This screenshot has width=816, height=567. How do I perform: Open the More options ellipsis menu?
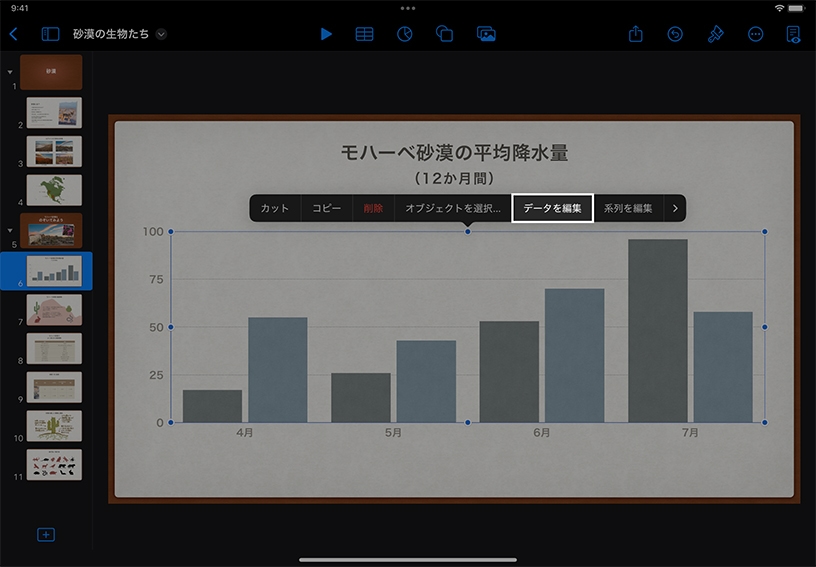point(755,34)
